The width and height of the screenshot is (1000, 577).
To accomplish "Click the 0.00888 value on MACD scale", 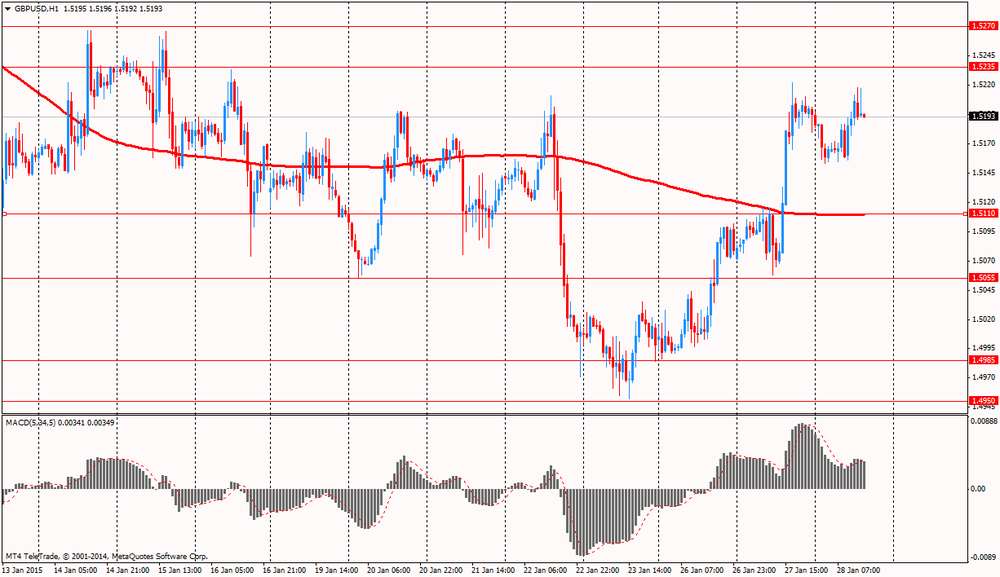I will (x=983, y=421).
